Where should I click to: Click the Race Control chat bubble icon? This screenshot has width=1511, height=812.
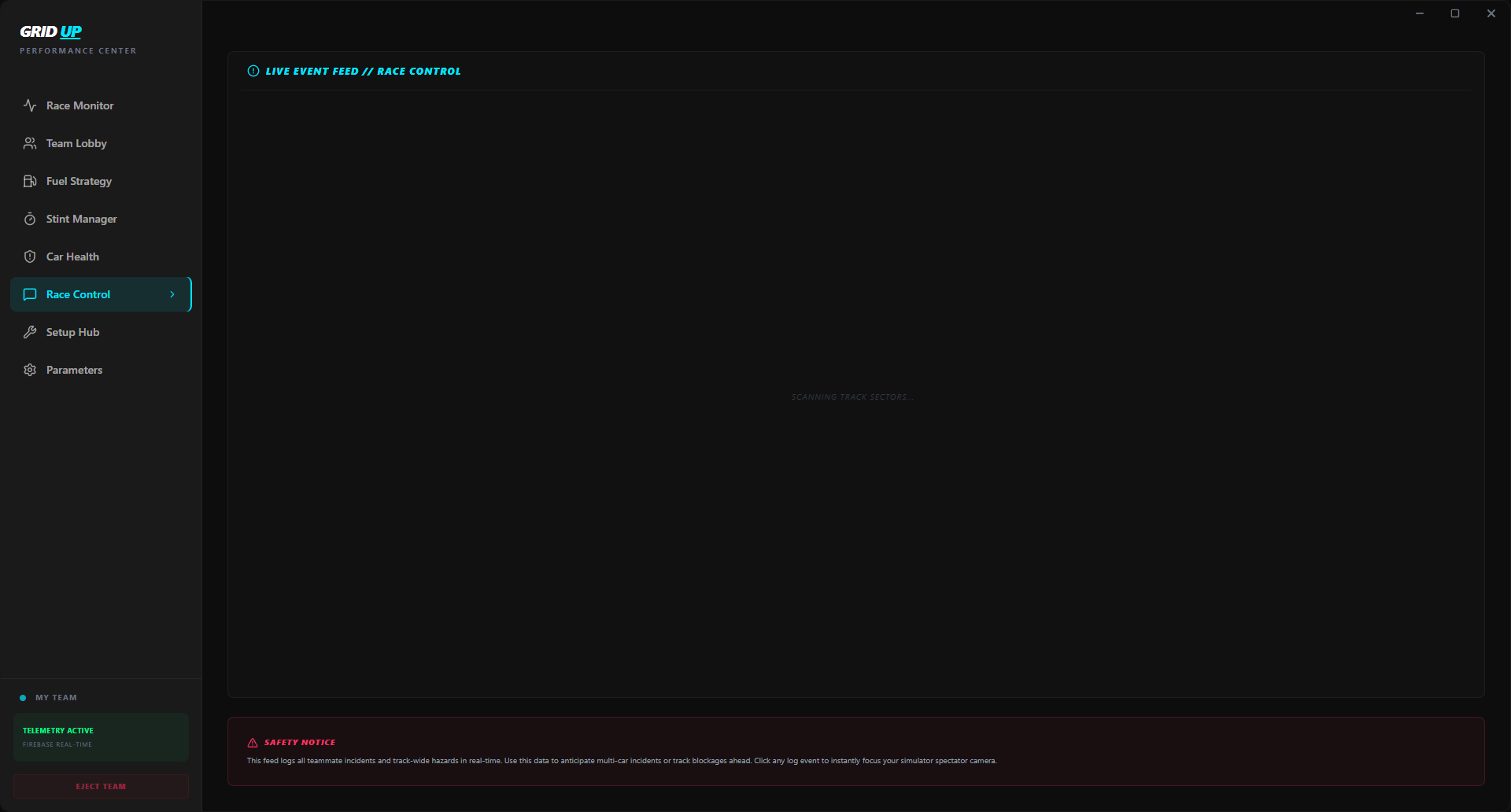point(30,294)
